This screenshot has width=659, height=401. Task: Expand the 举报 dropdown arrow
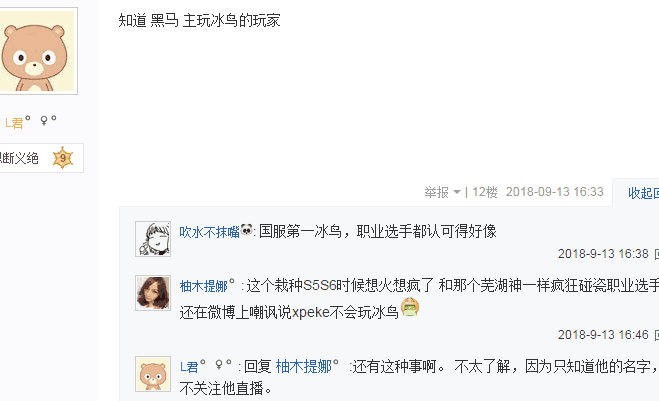[x=457, y=193]
